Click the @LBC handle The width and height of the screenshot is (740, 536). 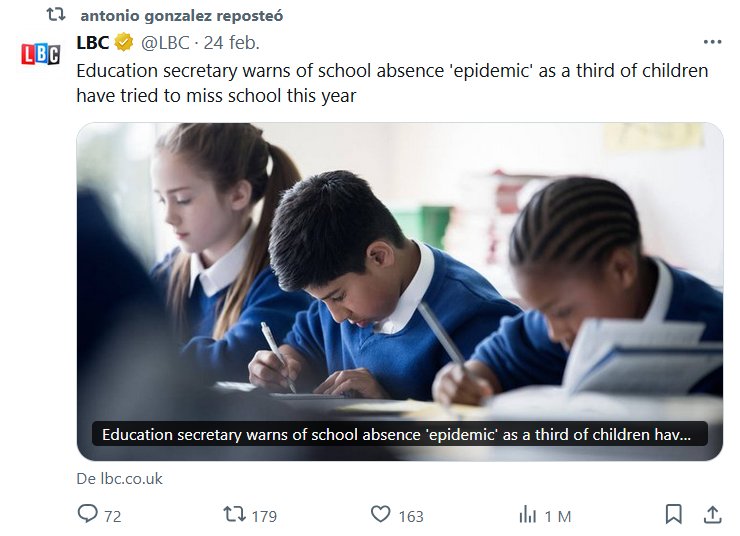click(x=166, y=42)
